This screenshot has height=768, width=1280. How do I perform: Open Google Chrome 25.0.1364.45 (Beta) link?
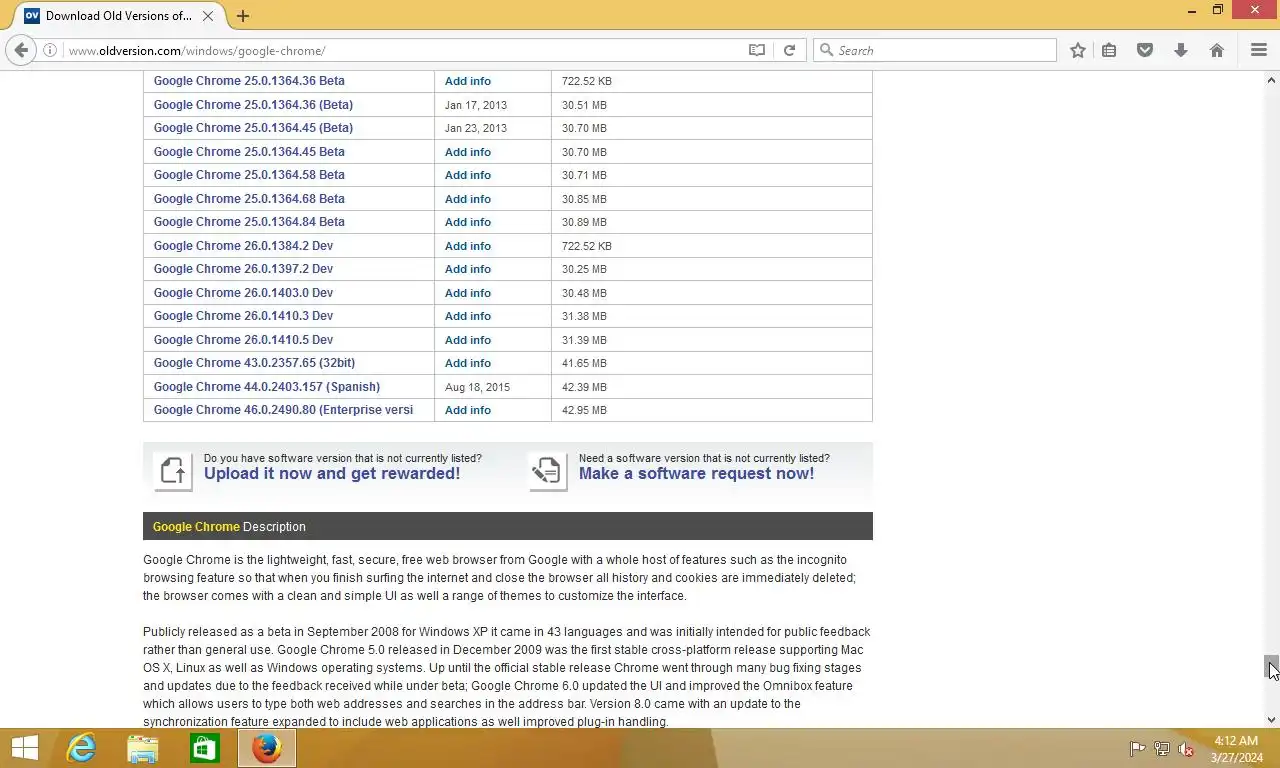tap(253, 128)
